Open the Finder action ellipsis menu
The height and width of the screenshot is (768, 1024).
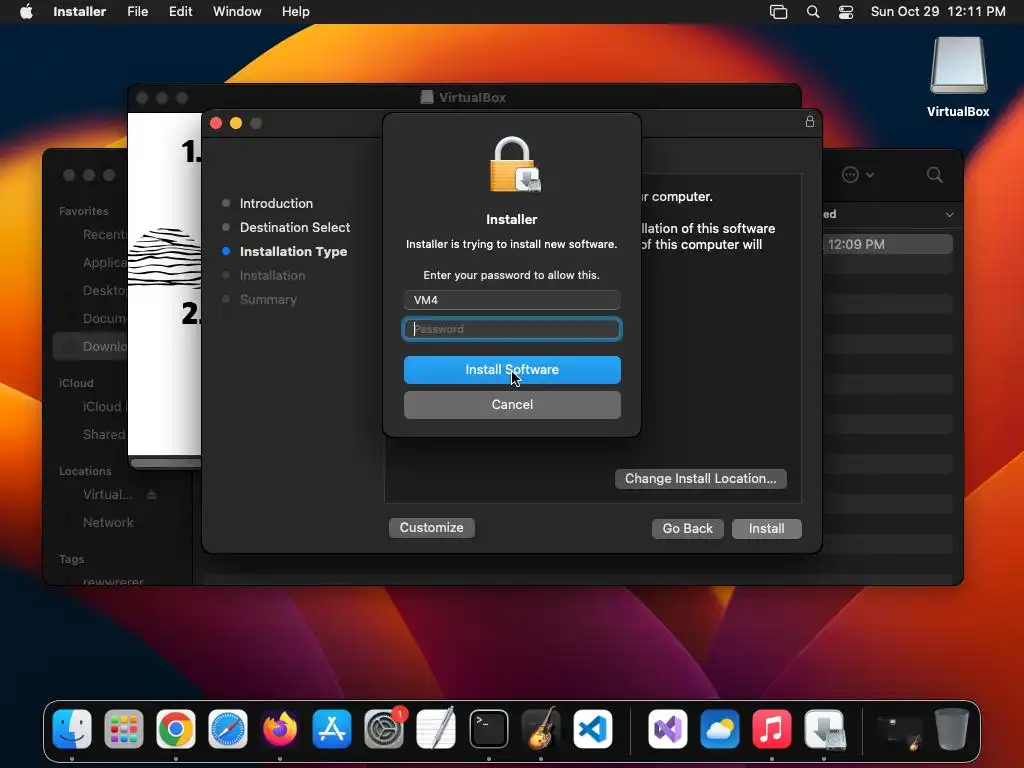(857, 174)
